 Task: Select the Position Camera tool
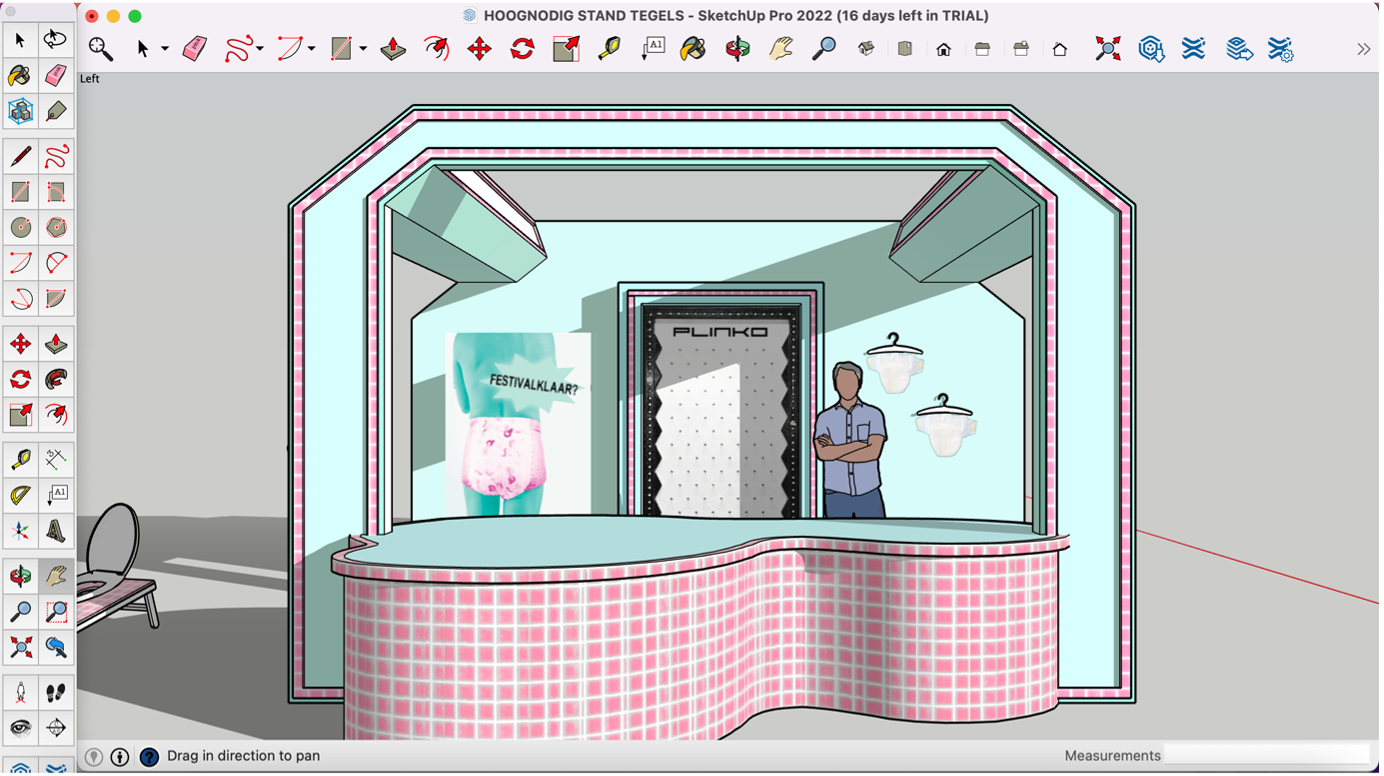point(20,692)
